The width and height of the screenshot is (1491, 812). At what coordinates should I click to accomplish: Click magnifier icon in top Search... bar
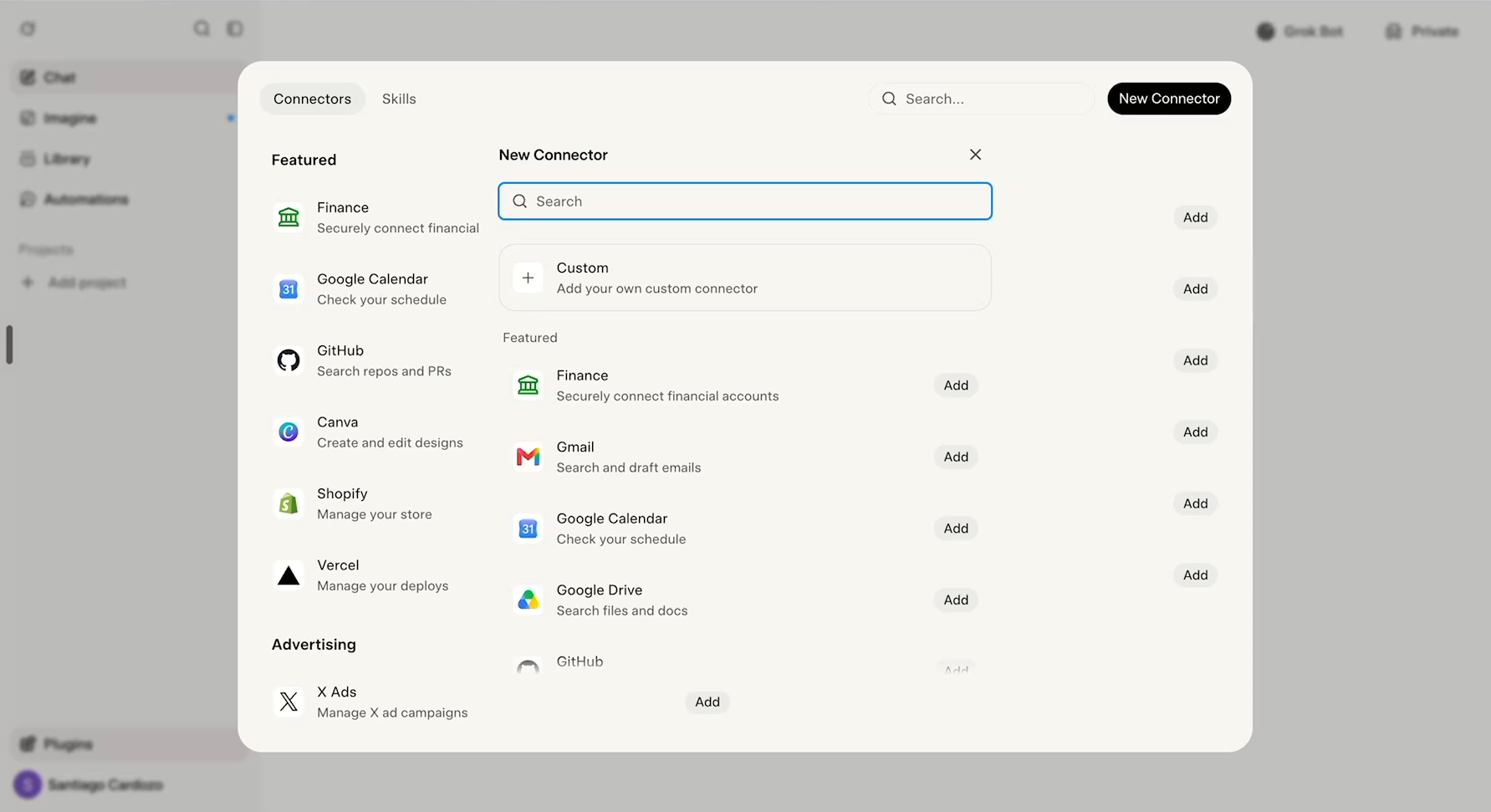pos(889,99)
